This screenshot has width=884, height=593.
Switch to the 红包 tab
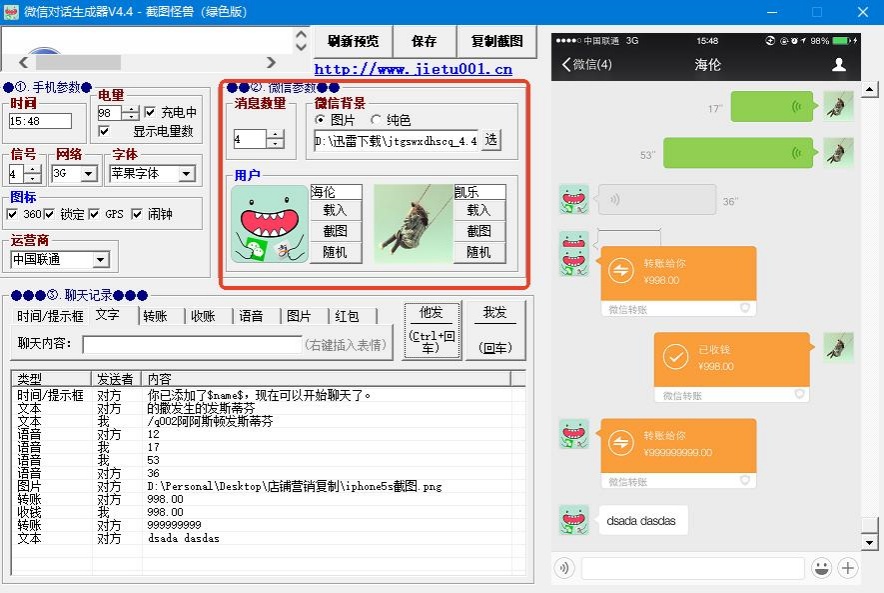(x=347, y=316)
